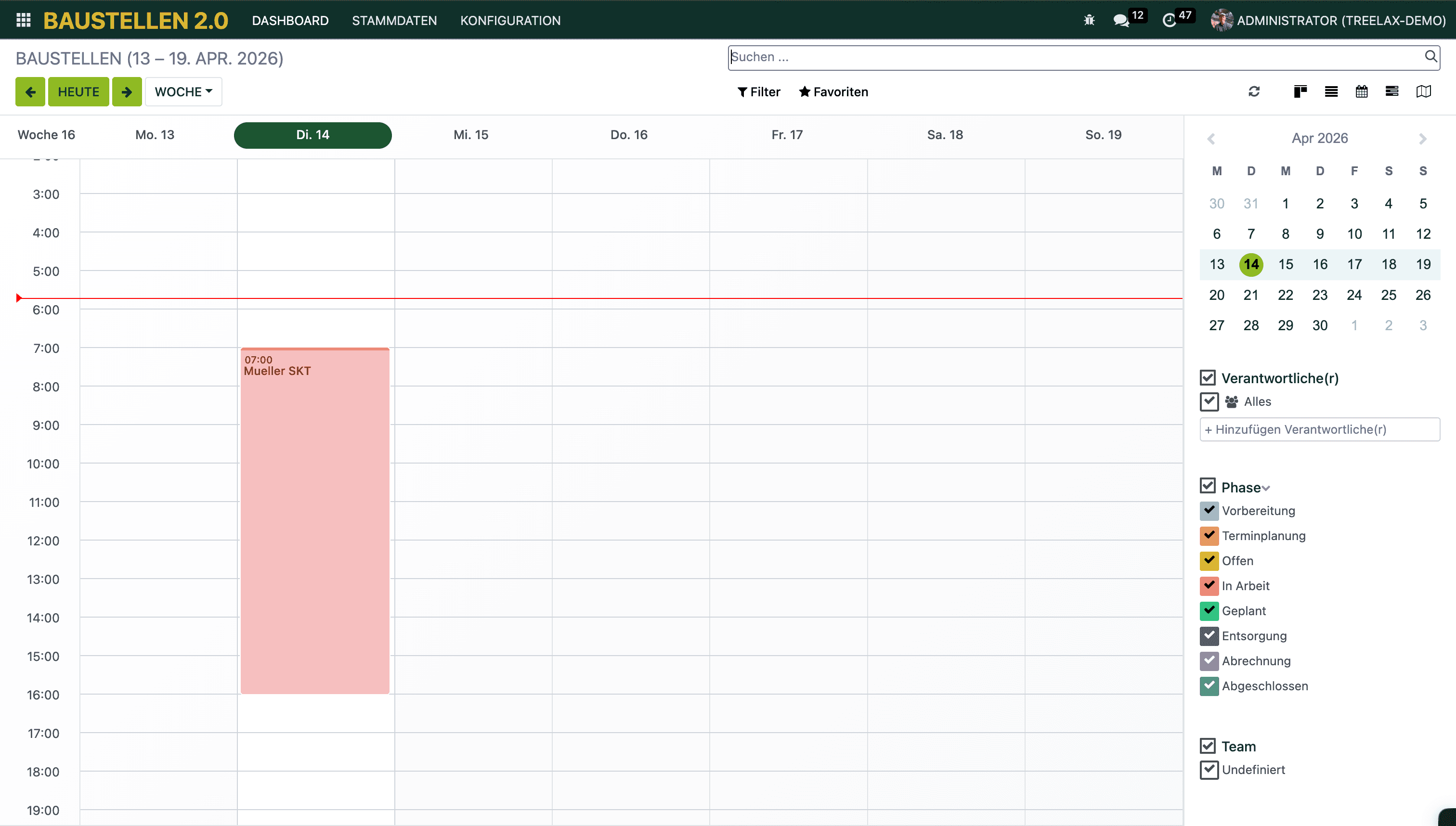Open the Woche view range dropdown

[183, 92]
